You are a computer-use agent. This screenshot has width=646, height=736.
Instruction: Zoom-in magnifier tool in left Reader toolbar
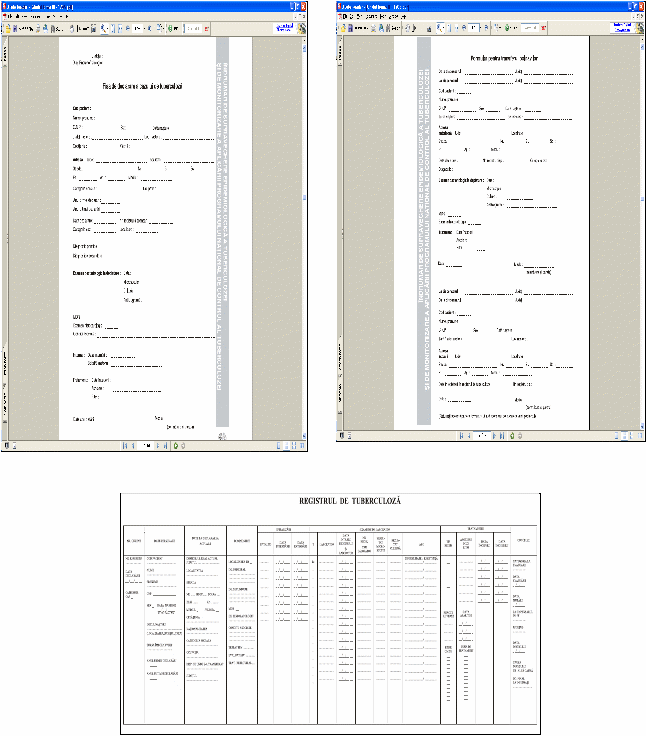[104, 29]
